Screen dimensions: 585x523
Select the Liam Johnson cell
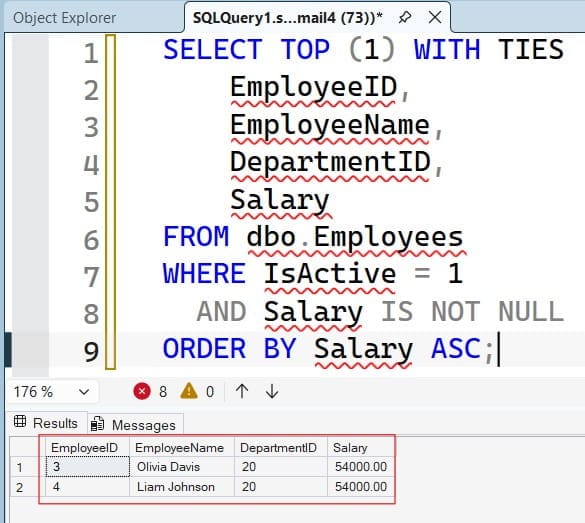pos(182,487)
